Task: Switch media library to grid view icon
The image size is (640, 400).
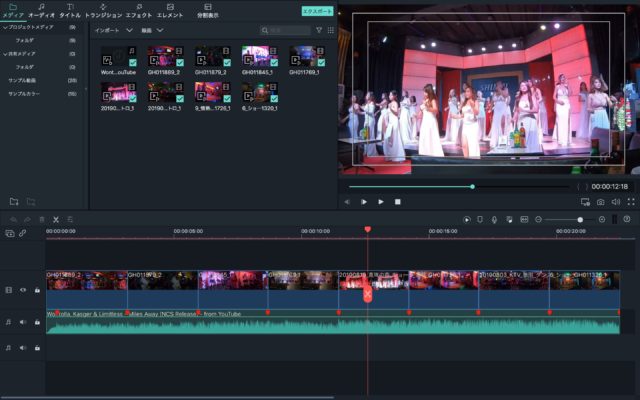Action: pyautogui.click(x=330, y=30)
